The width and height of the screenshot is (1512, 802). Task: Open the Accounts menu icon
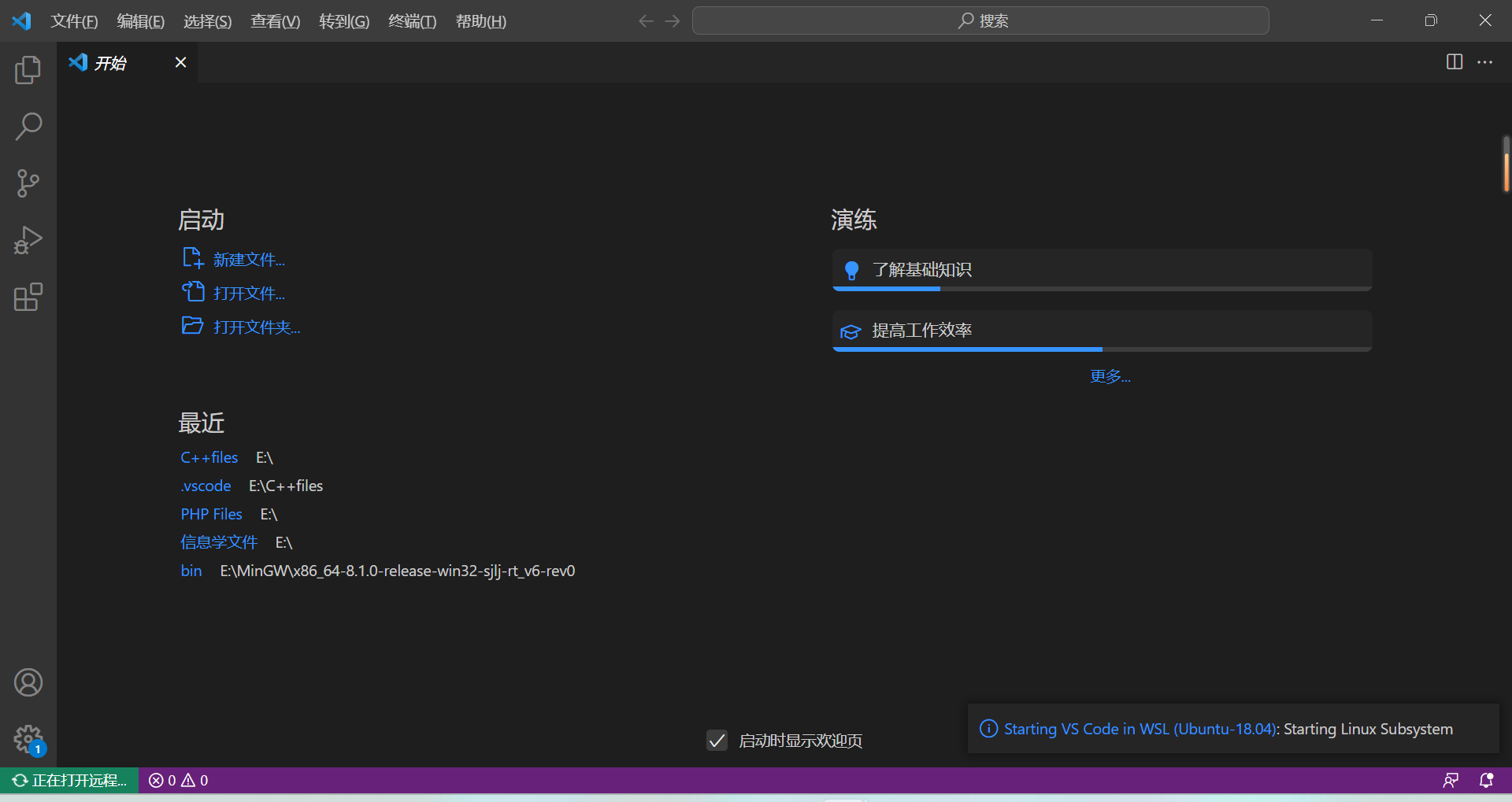pyautogui.click(x=28, y=682)
